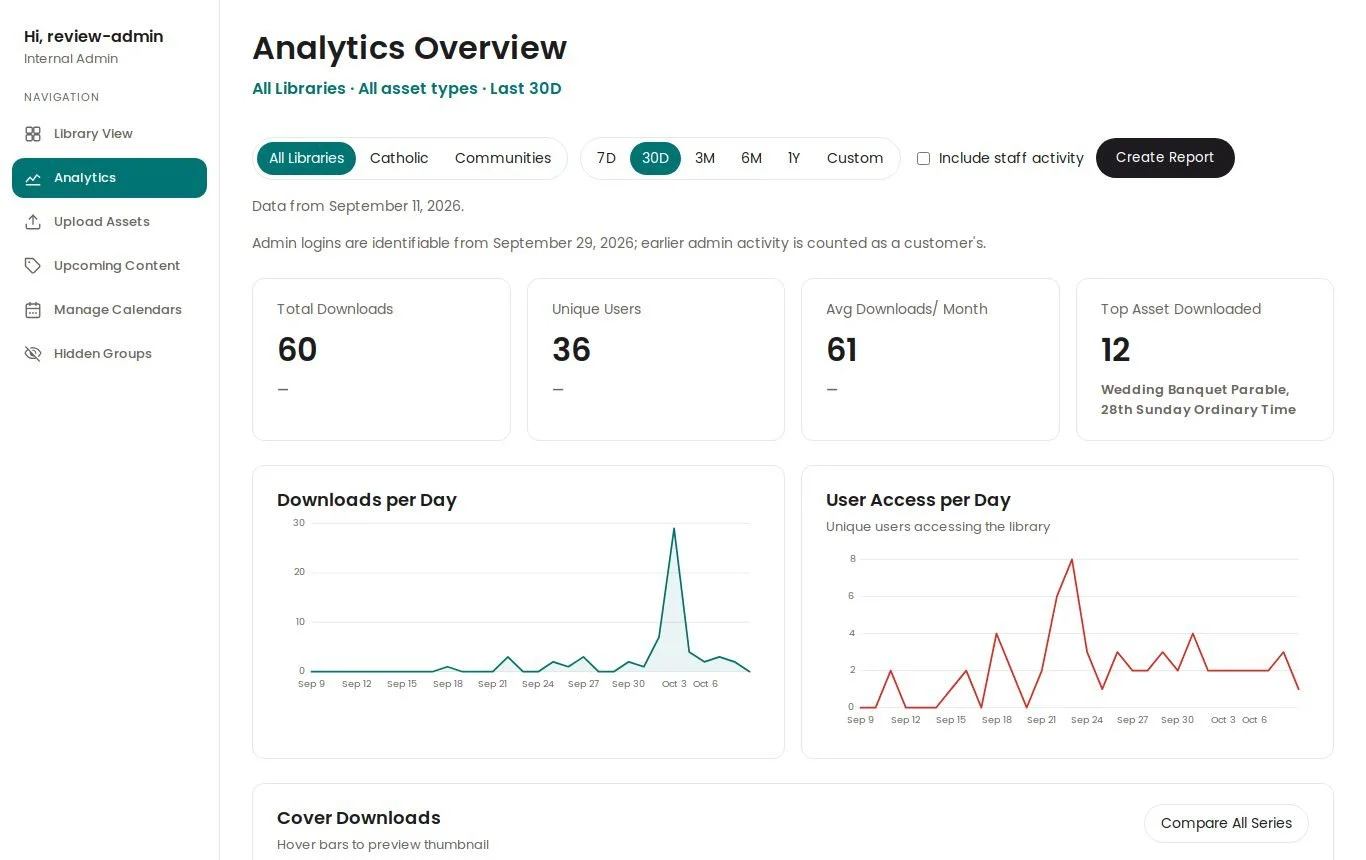Click the Internal Admin role label
The width and height of the screenshot is (1366, 860).
(71, 59)
